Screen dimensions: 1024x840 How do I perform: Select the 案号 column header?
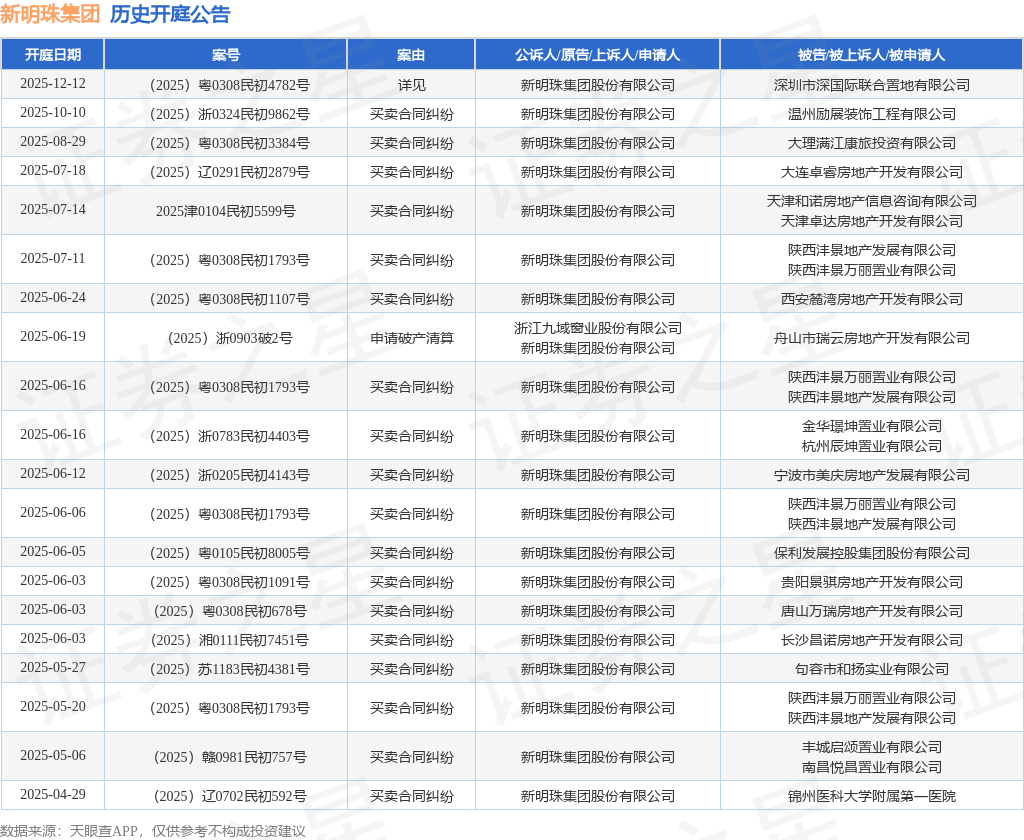click(x=225, y=55)
